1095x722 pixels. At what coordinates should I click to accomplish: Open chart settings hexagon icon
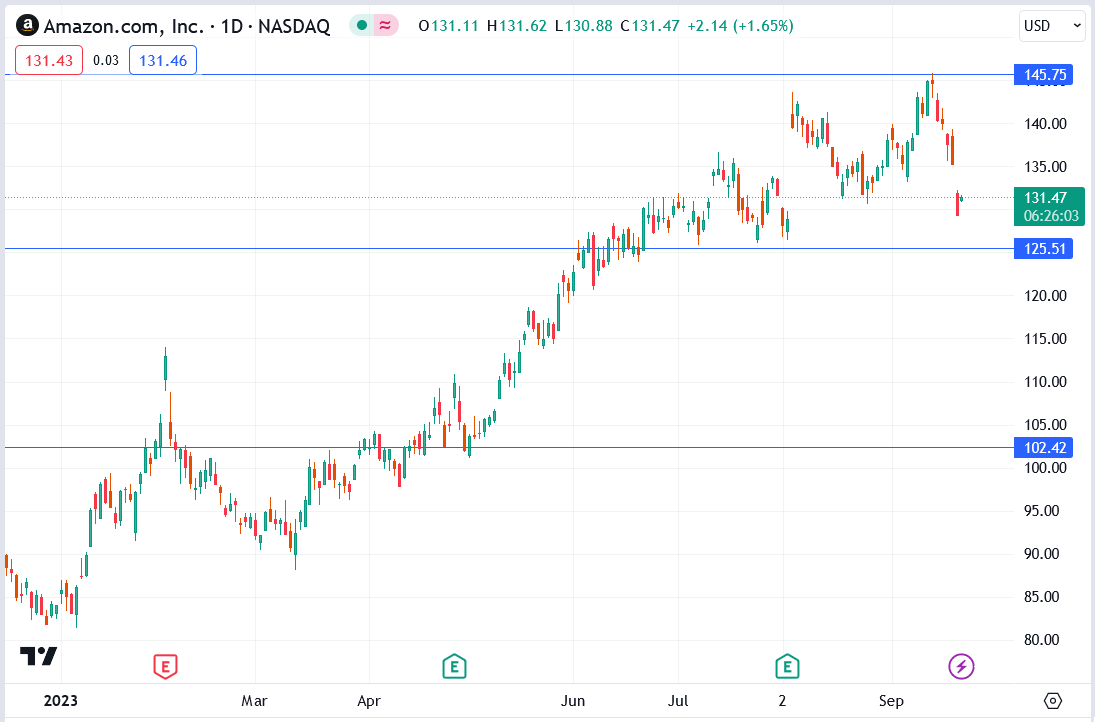(1053, 700)
